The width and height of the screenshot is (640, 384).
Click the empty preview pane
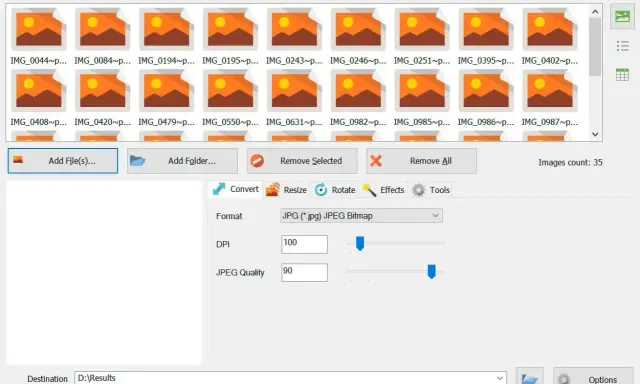[x=104, y=273]
